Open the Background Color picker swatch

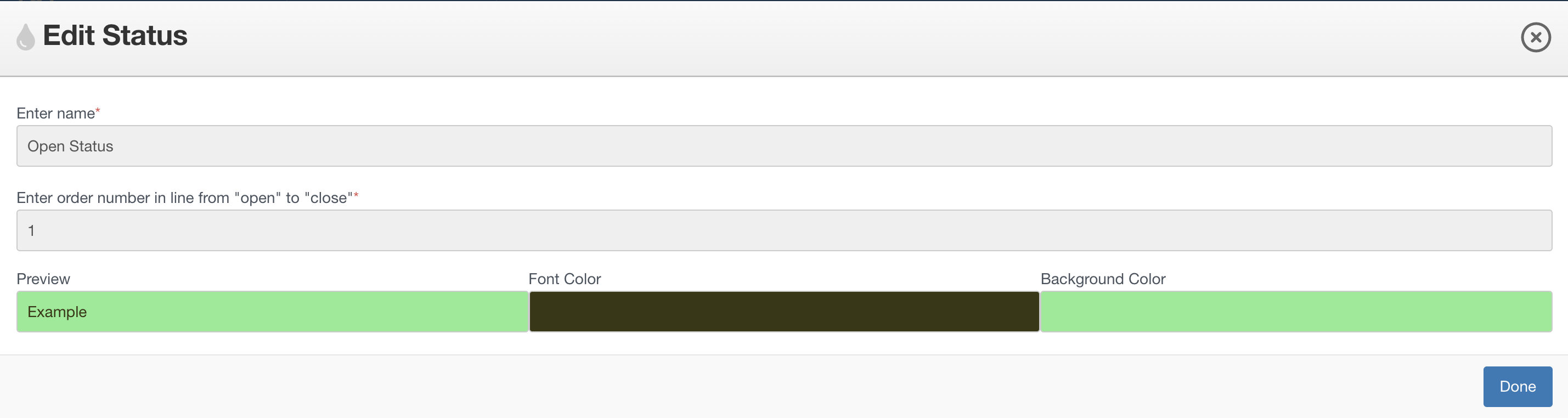tap(1296, 312)
